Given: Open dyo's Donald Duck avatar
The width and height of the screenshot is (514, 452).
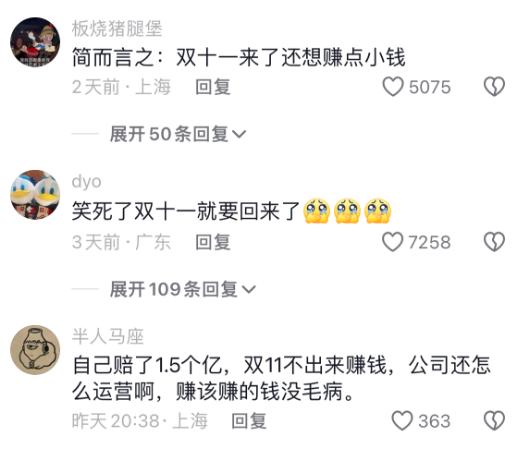Looking at the screenshot, I should coord(35,195).
